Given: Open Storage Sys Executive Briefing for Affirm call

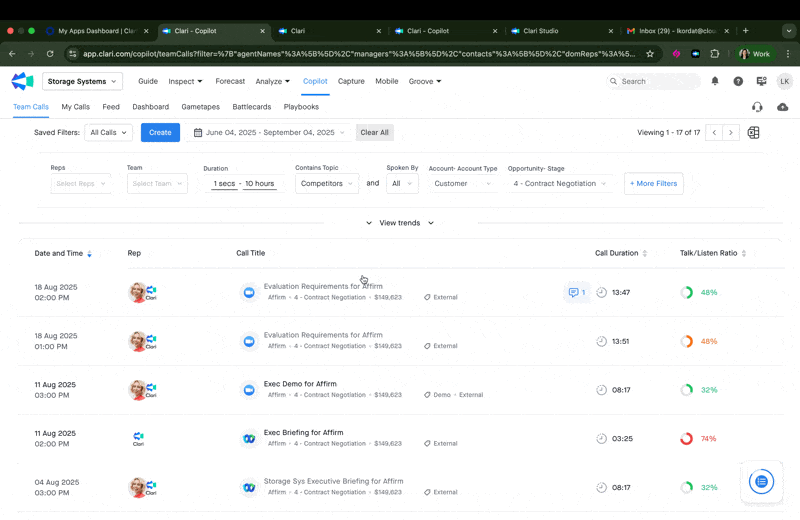Looking at the screenshot, I should [333, 481].
